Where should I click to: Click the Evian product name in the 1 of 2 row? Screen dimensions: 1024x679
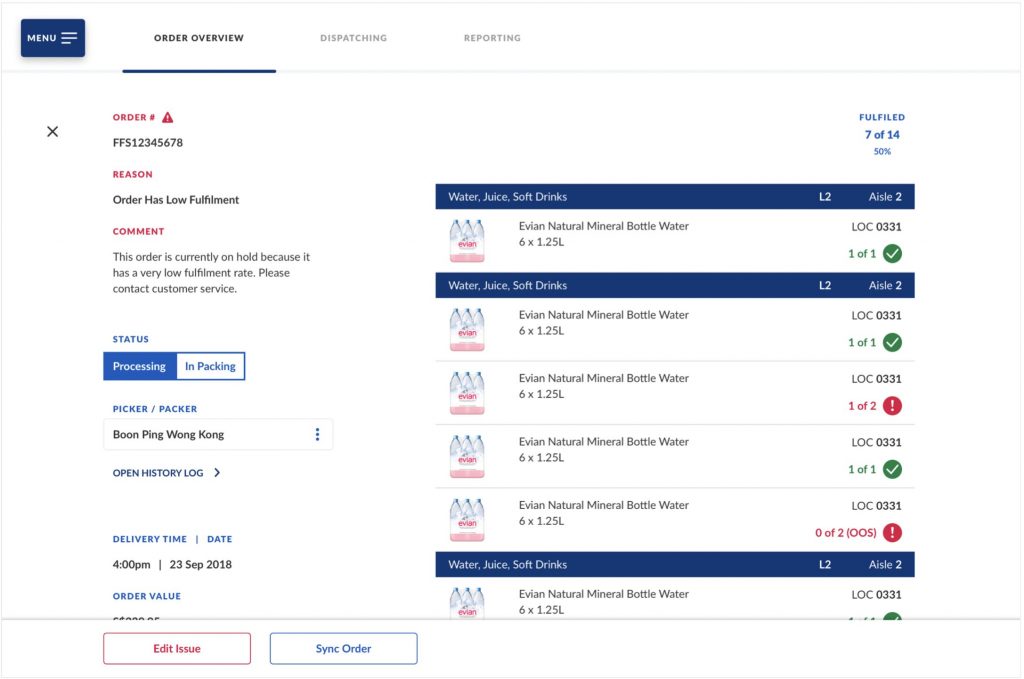coord(603,378)
